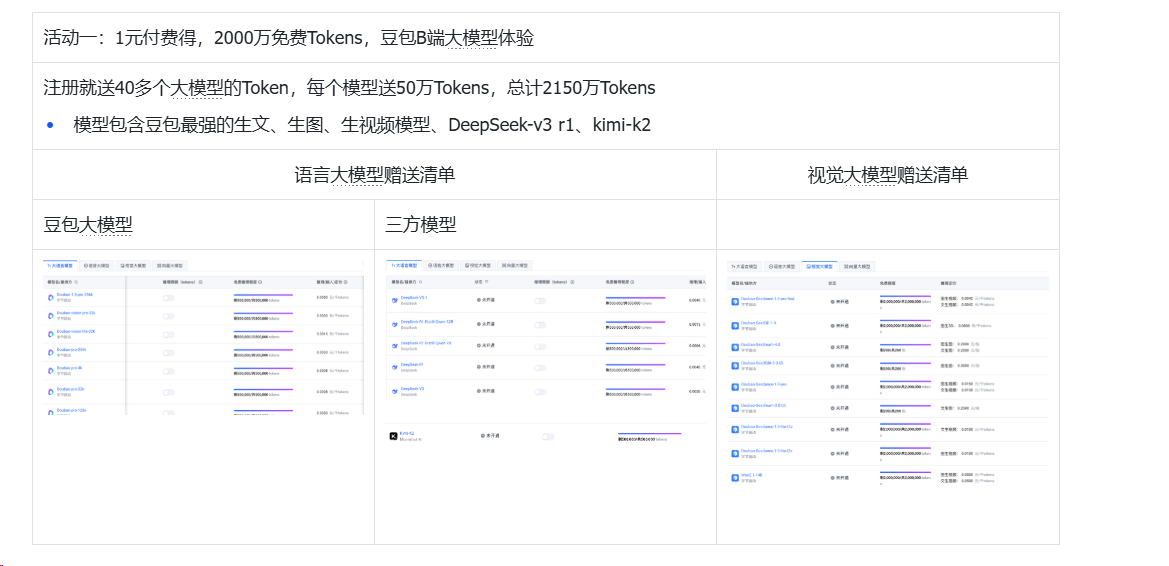Click quota progress bar for Doubao-1.5-pro-256k

263,295
